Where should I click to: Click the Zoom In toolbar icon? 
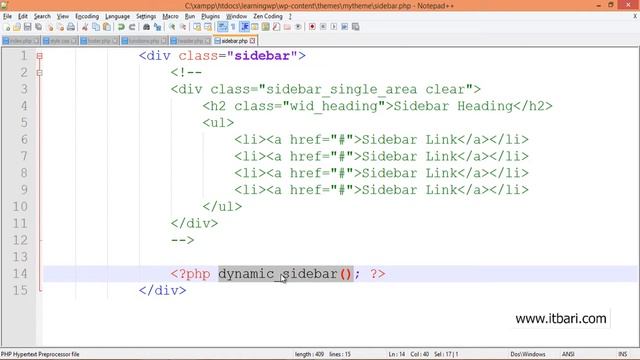172,27
